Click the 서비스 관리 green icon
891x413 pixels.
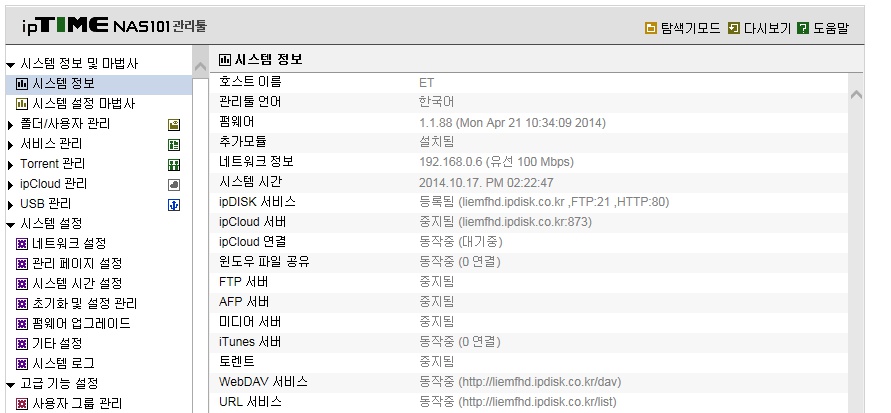point(174,145)
